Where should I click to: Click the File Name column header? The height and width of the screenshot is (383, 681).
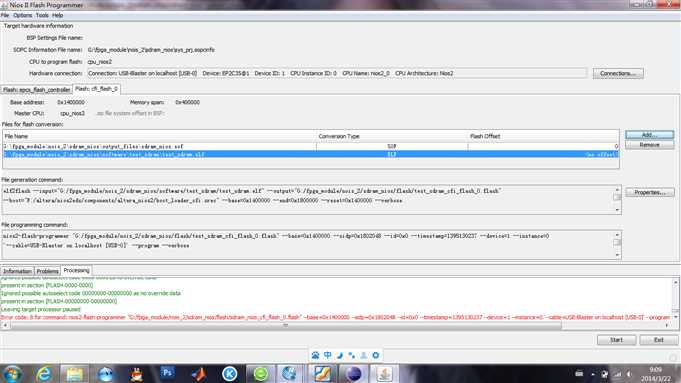point(160,136)
